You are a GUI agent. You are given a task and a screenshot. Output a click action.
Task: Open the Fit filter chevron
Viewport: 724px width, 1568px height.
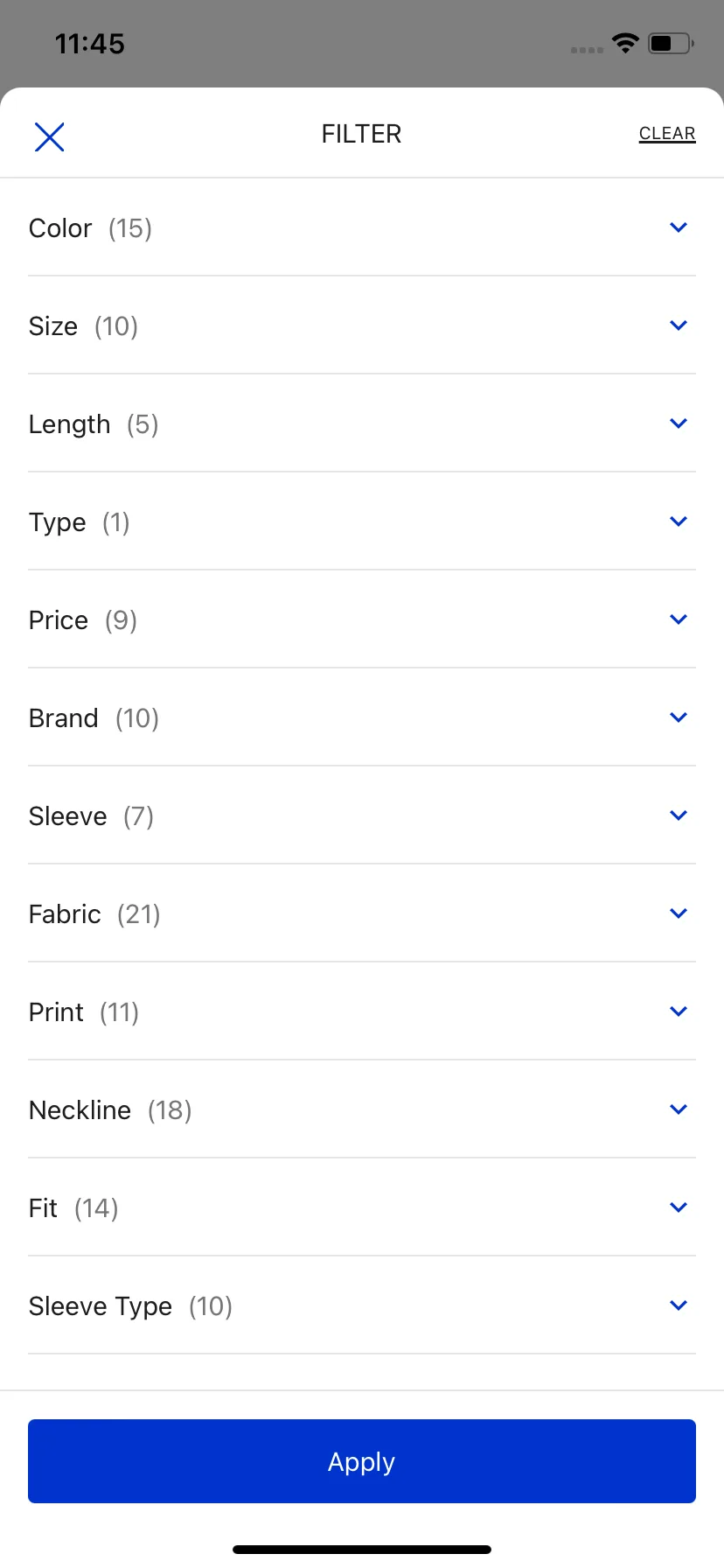point(679,1207)
